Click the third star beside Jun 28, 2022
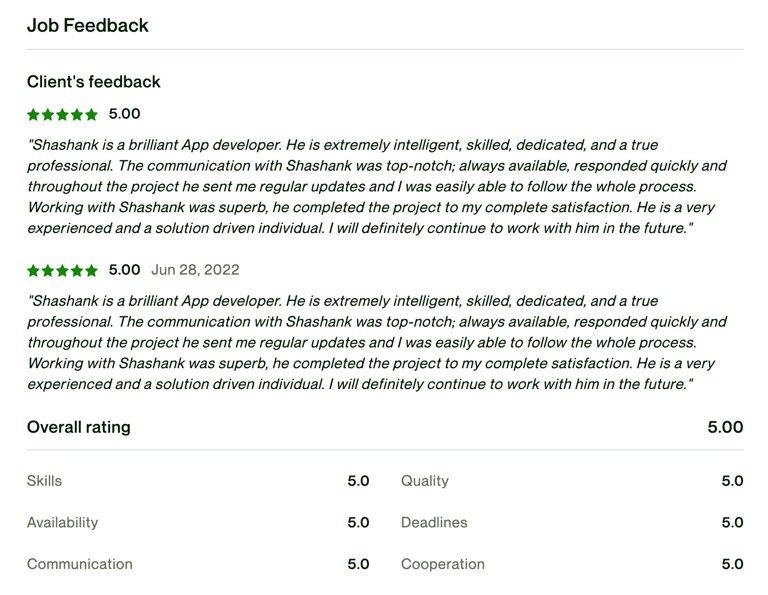 pyautogui.click(x=63, y=271)
